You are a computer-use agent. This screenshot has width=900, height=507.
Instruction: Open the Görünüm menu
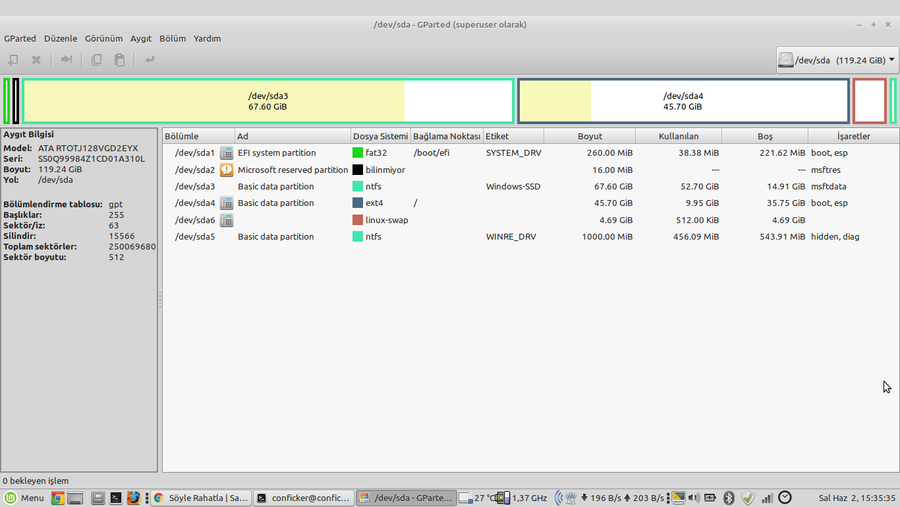point(104,38)
